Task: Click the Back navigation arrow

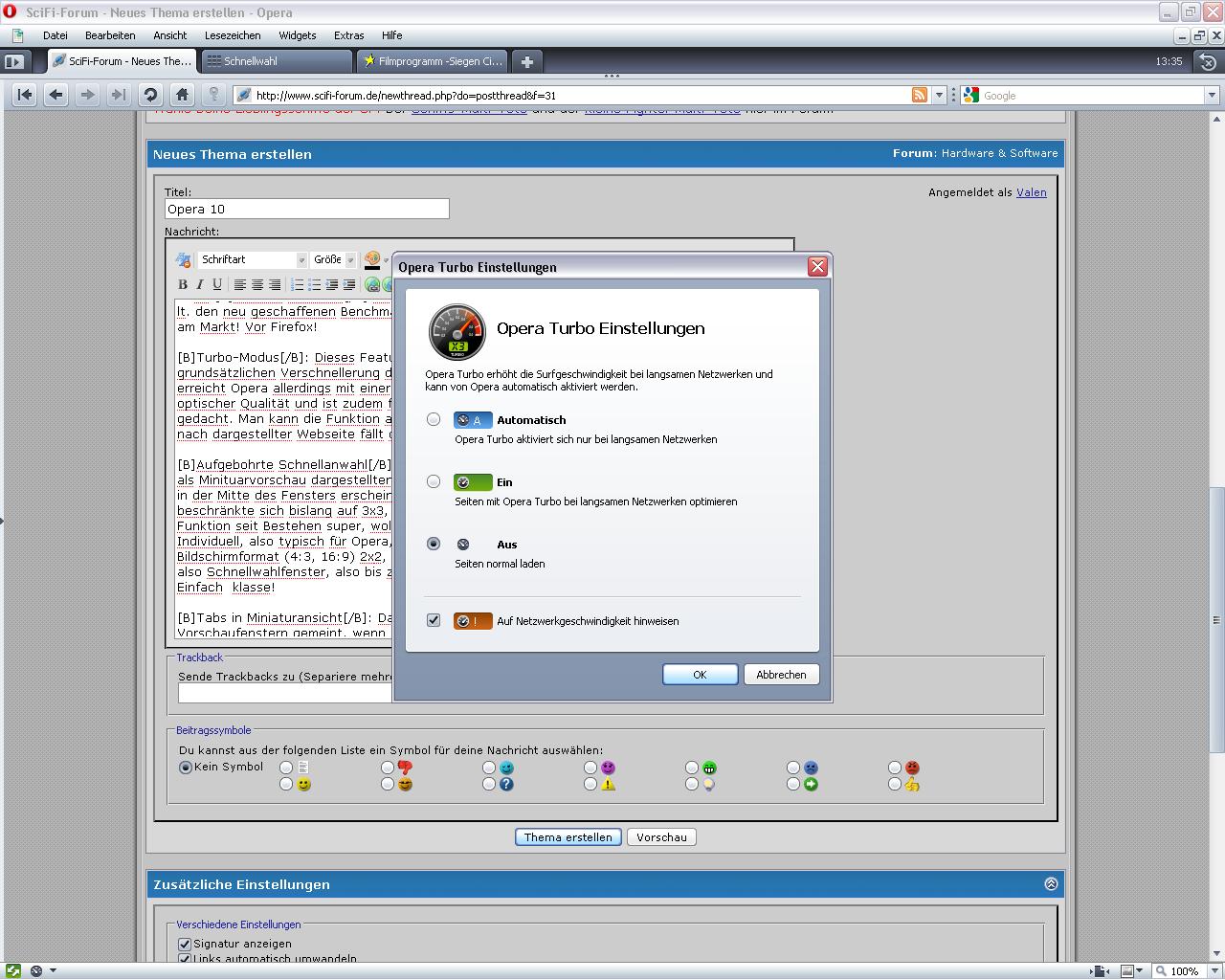Action: (56, 95)
